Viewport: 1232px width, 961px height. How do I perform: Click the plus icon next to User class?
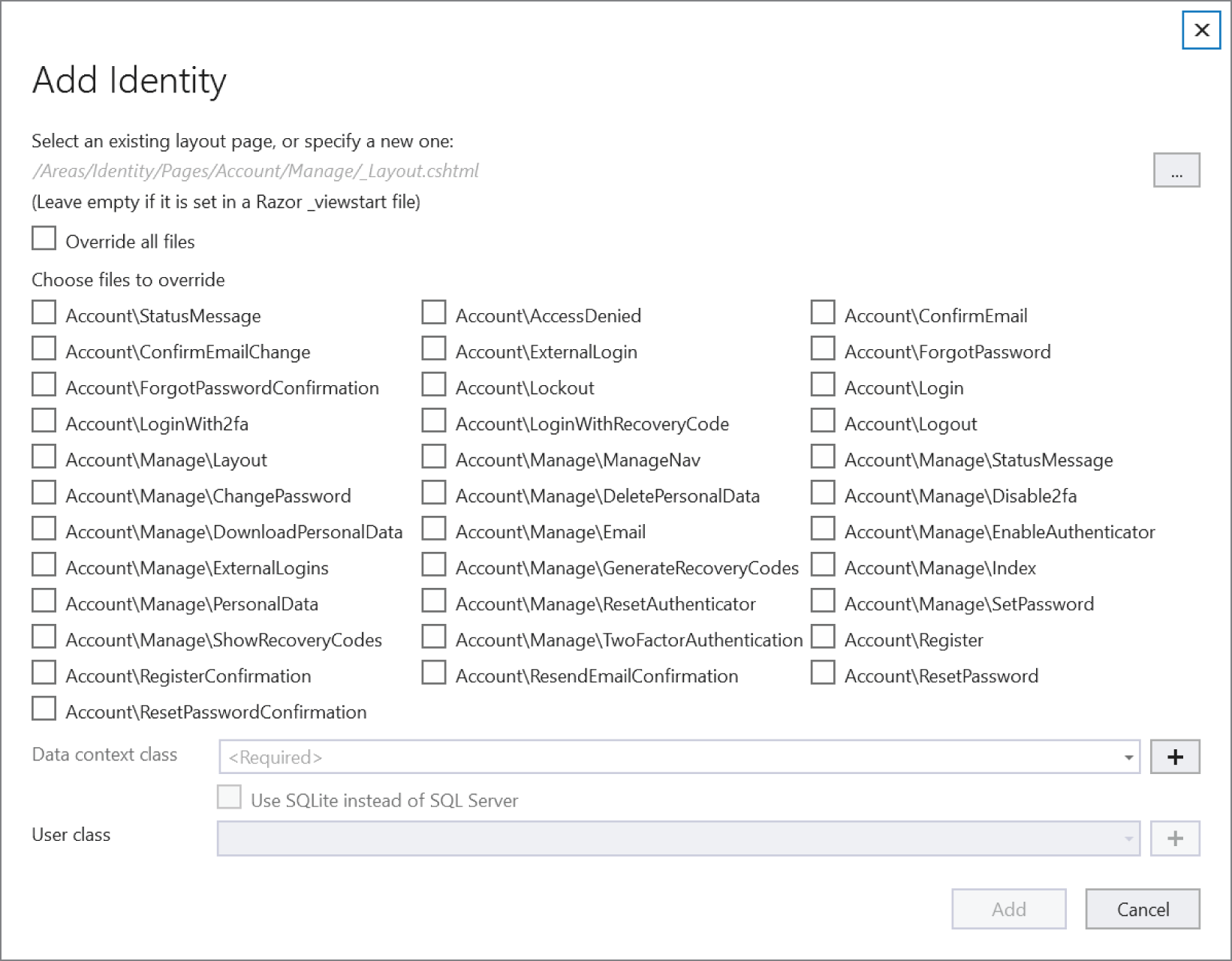pos(1175,839)
